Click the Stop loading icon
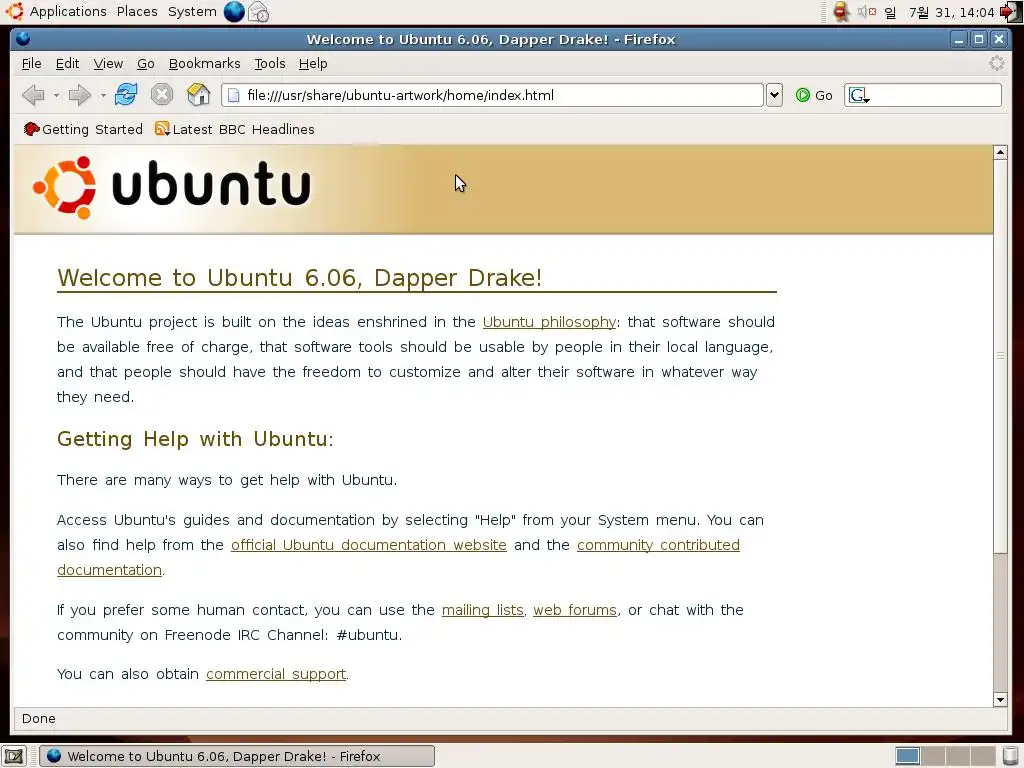 (x=161, y=95)
